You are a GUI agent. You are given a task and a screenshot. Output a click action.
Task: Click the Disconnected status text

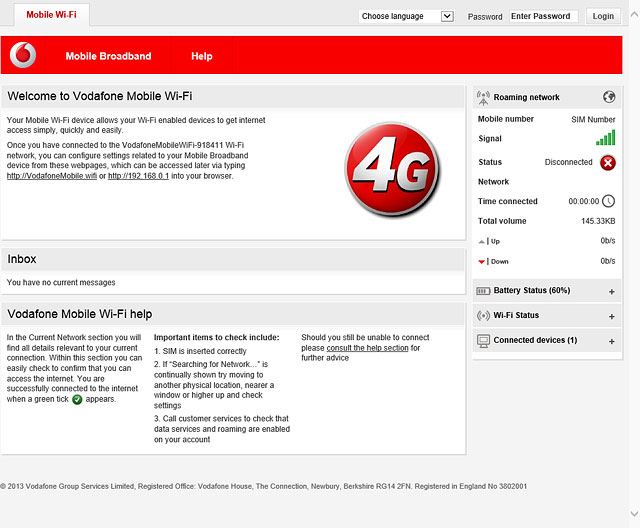click(x=569, y=162)
